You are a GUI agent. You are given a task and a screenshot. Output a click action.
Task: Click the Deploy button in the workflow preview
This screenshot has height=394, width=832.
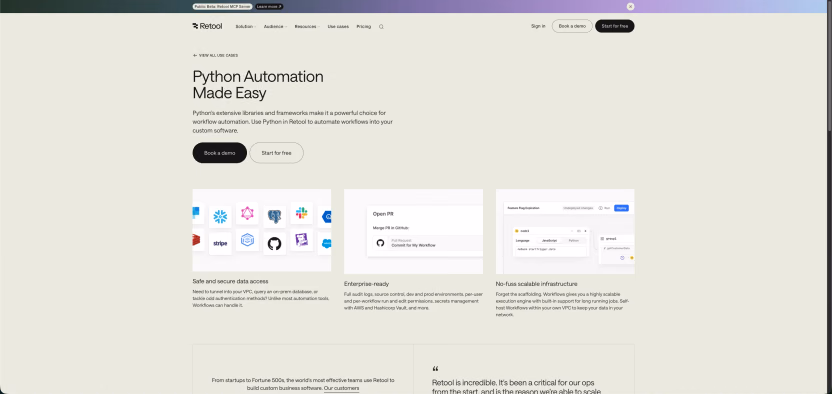click(621, 208)
